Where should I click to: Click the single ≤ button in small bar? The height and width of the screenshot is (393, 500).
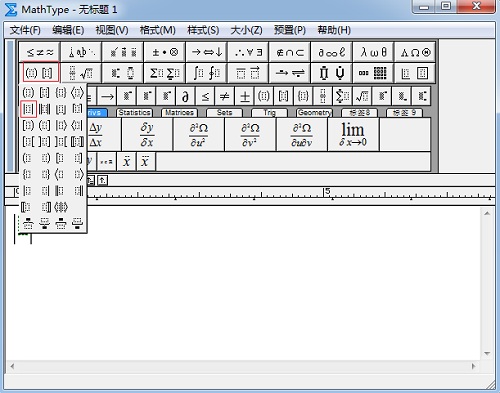click(x=205, y=97)
